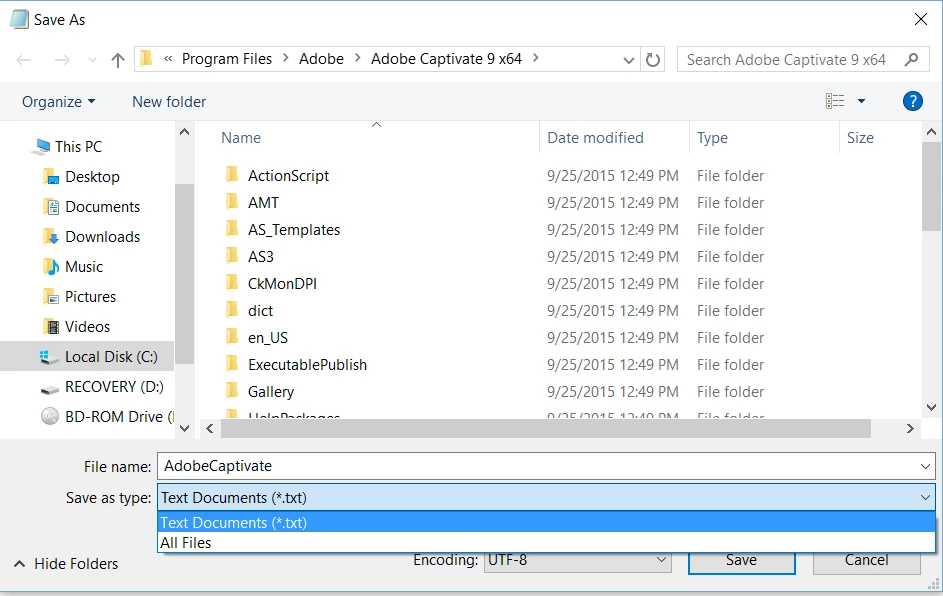This screenshot has width=943, height=596.
Task: Click the Save button
Action: click(x=742, y=560)
